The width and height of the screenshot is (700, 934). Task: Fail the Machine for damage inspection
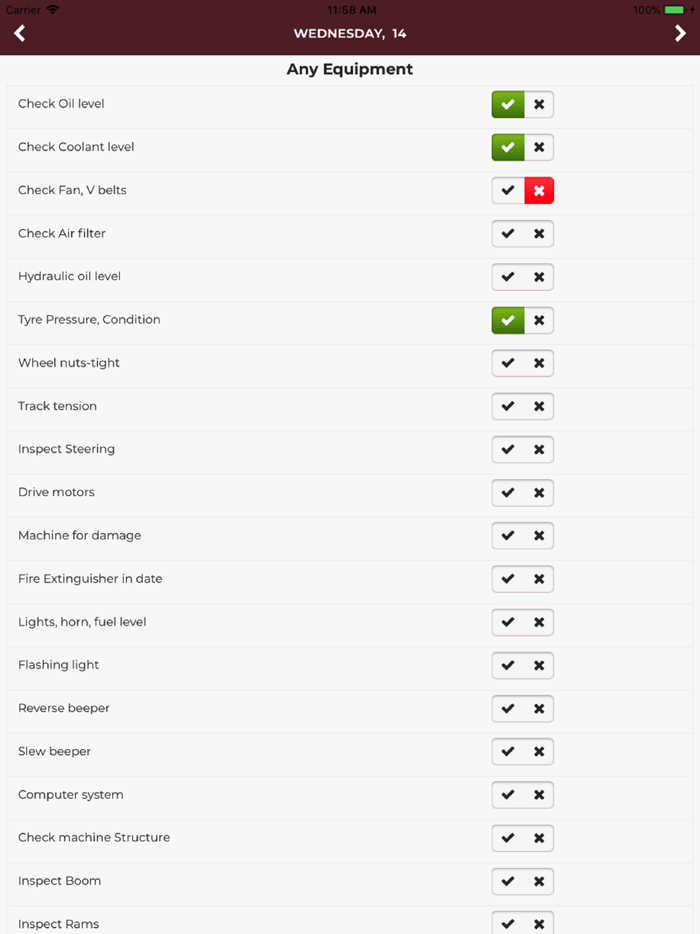click(539, 535)
